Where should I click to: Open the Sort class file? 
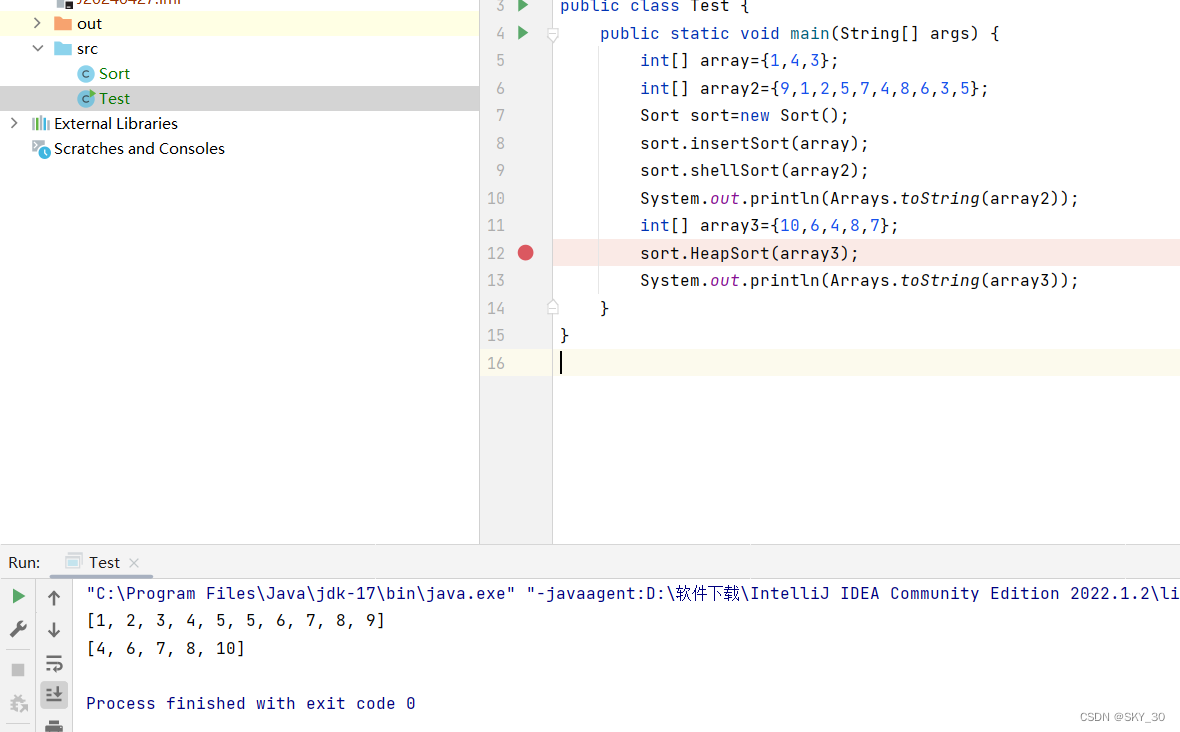coord(114,74)
